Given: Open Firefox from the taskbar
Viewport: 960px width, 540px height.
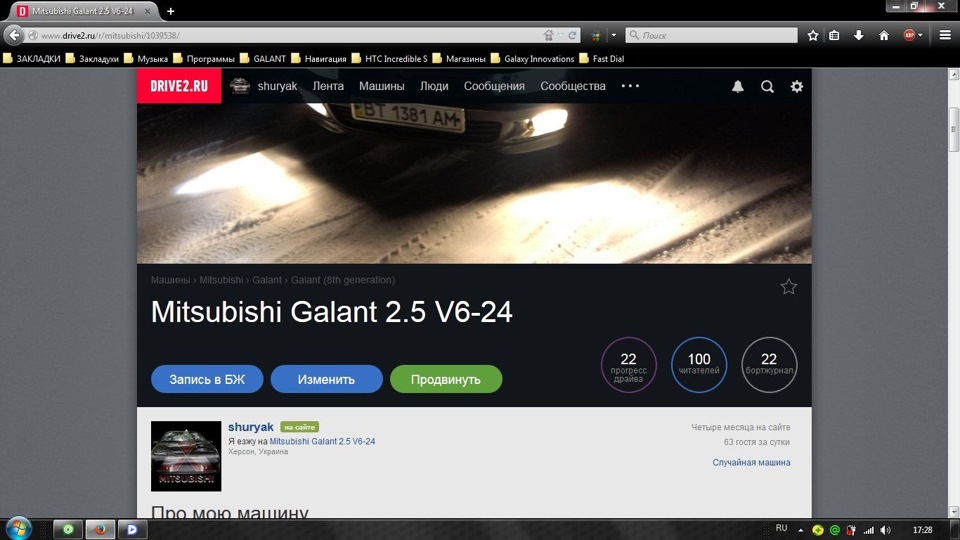Looking at the screenshot, I should [99, 529].
